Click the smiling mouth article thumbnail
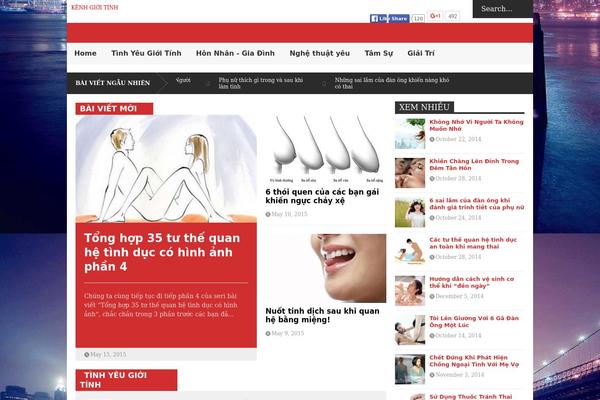Viewport: 600px width, 400px height. point(326,268)
